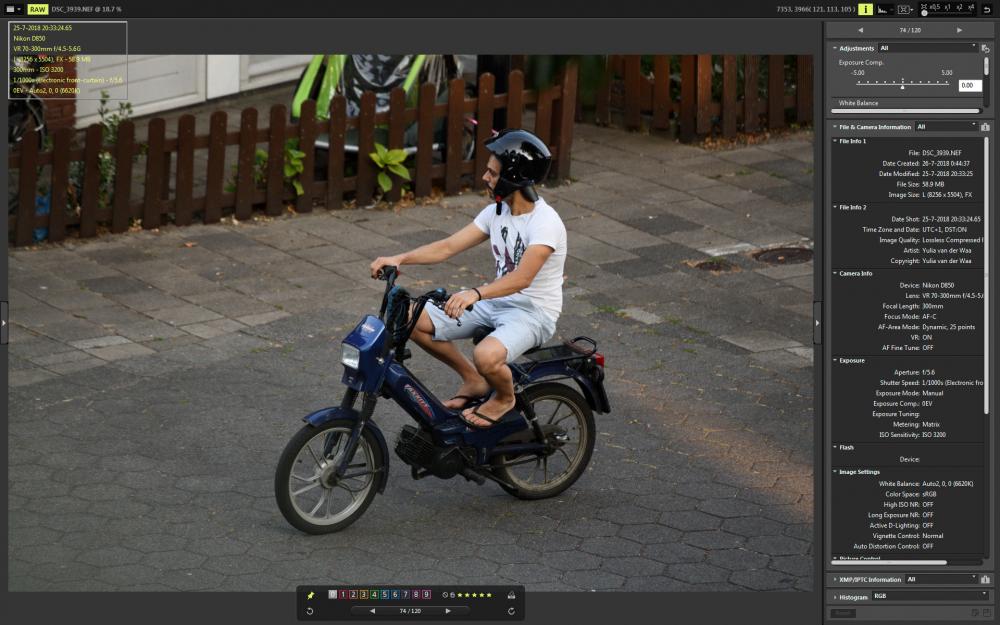
Task: Open the focus point display options
Action: point(904,9)
